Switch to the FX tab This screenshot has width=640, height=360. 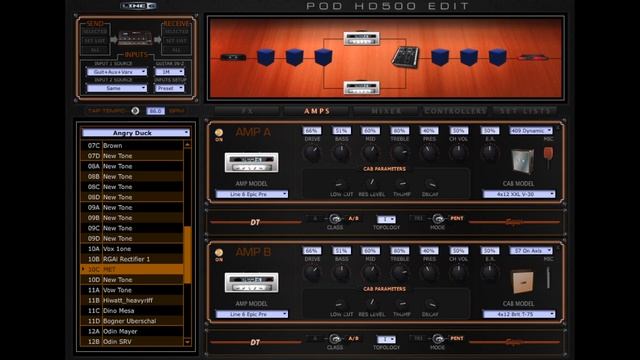[247, 111]
